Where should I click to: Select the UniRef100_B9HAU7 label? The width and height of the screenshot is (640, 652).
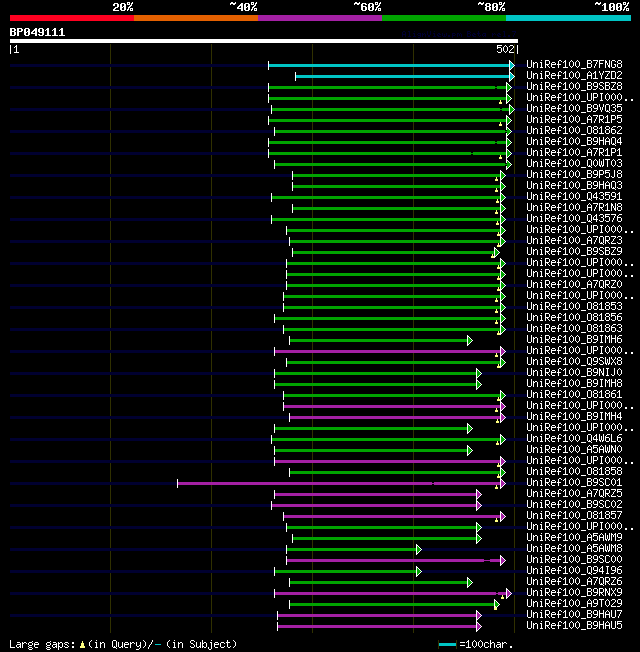click(x=574, y=615)
